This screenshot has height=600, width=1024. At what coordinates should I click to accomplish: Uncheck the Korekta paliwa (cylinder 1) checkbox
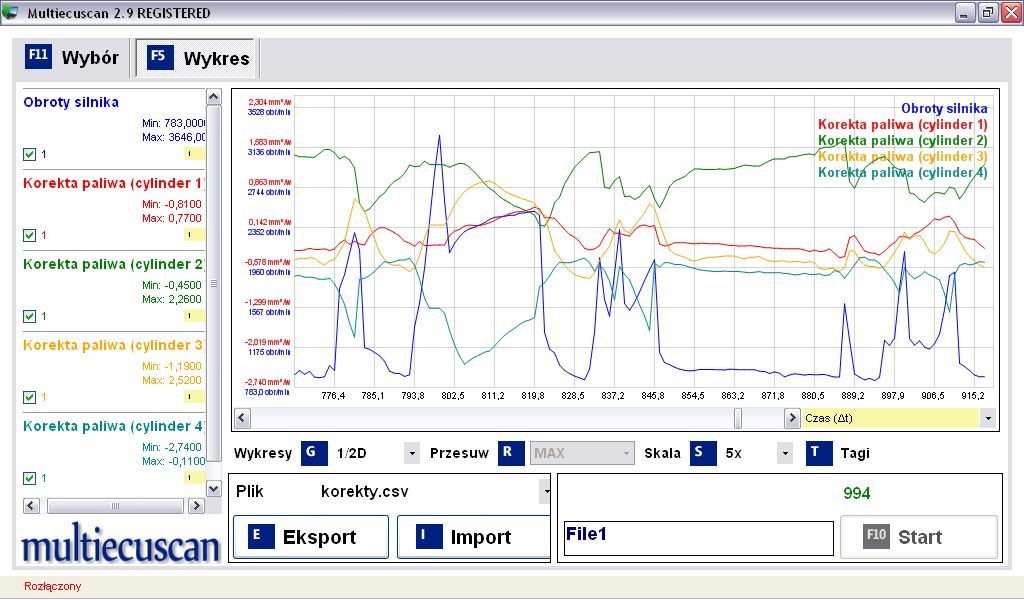coord(29,235)
